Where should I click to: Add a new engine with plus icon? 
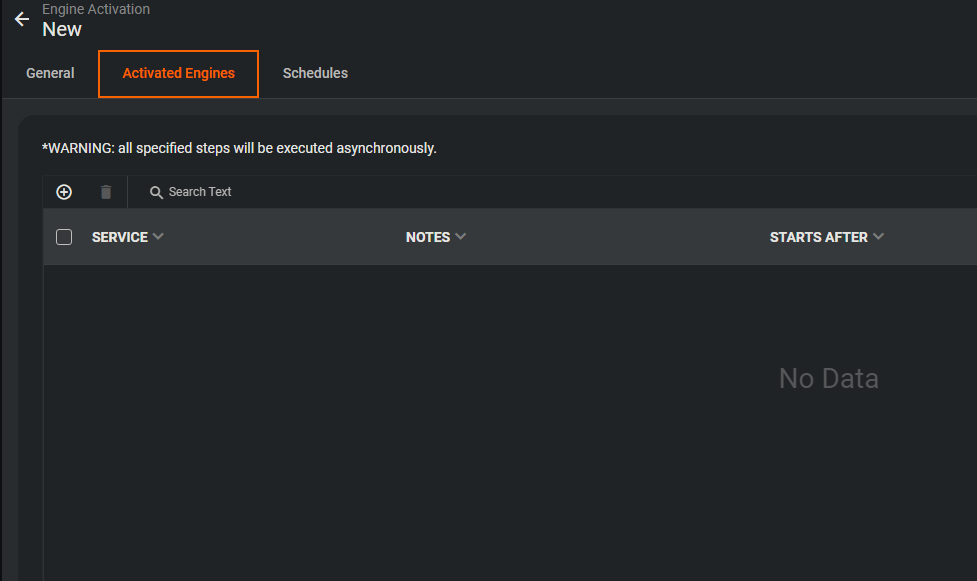coord(64,192)
